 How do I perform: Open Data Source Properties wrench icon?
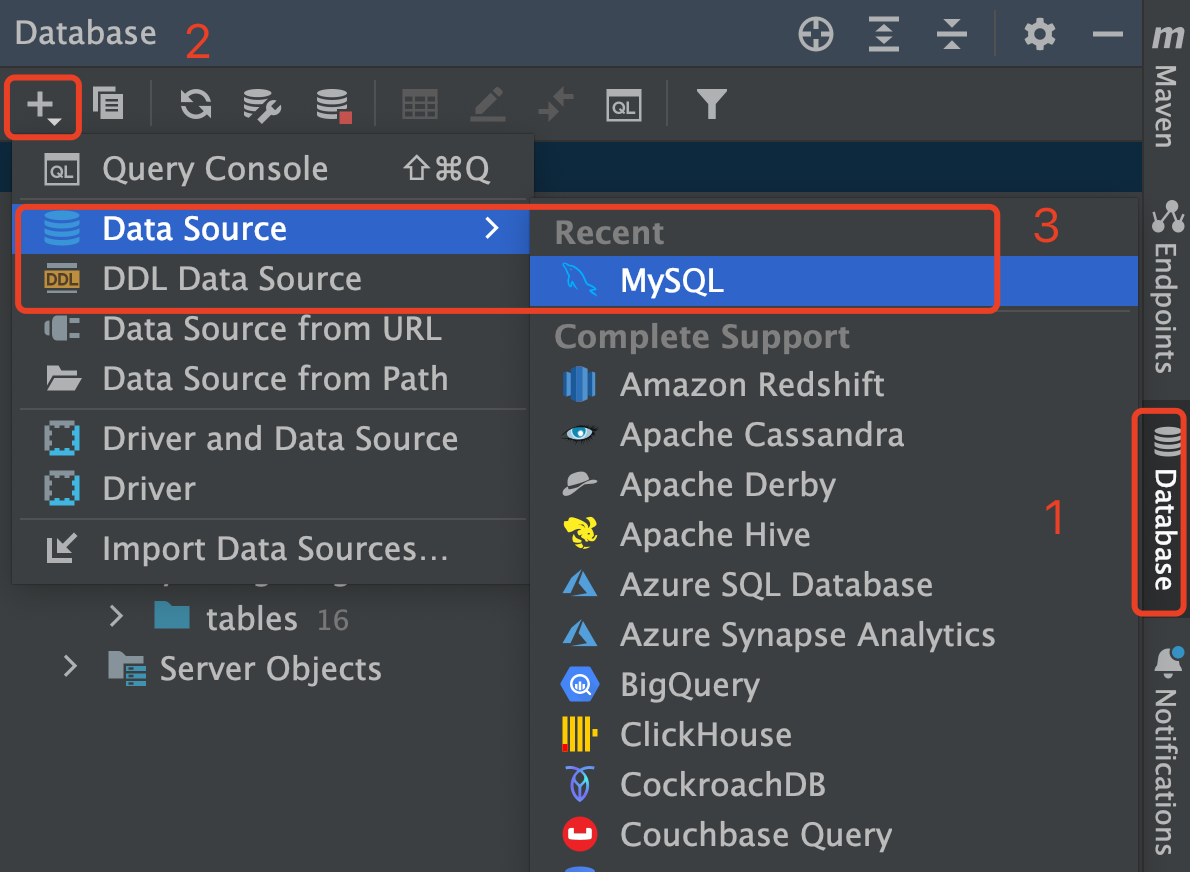coord(262,104)
